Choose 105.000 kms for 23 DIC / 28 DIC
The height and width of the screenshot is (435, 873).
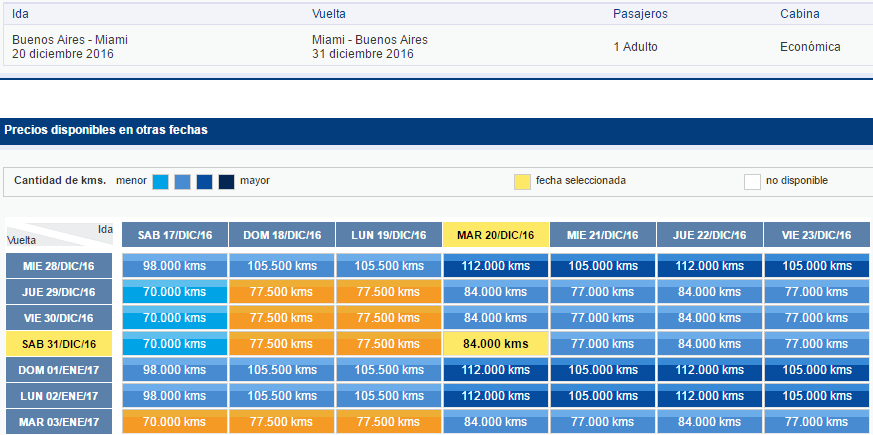[817, 266]
